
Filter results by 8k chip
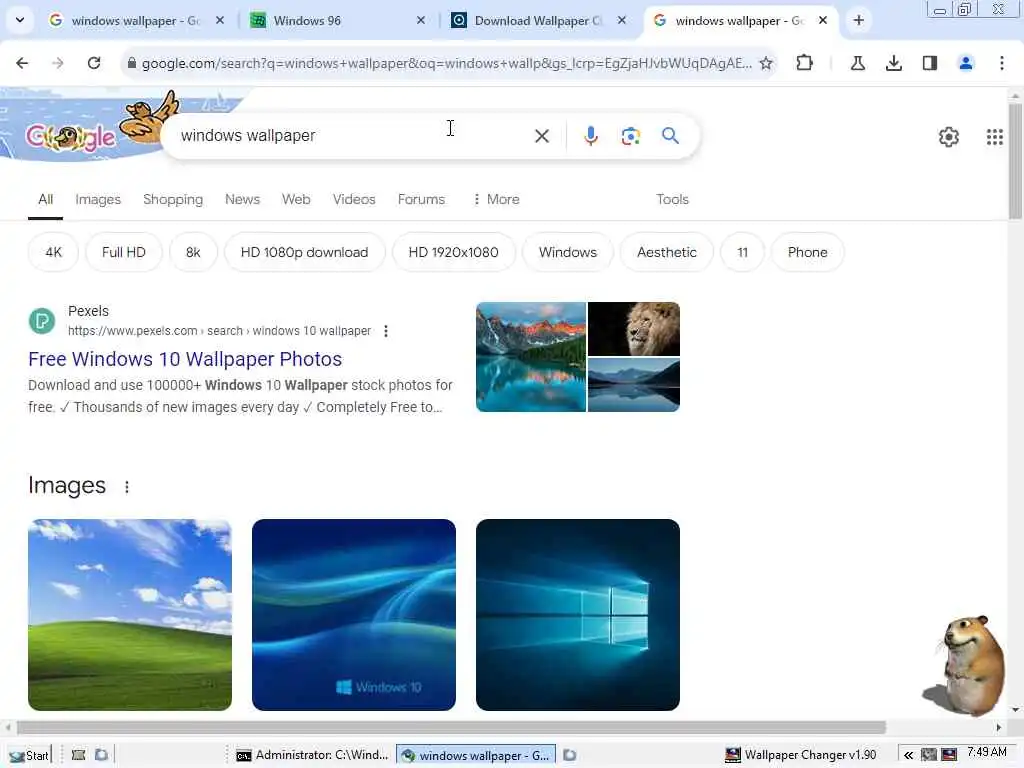(193, 252)
